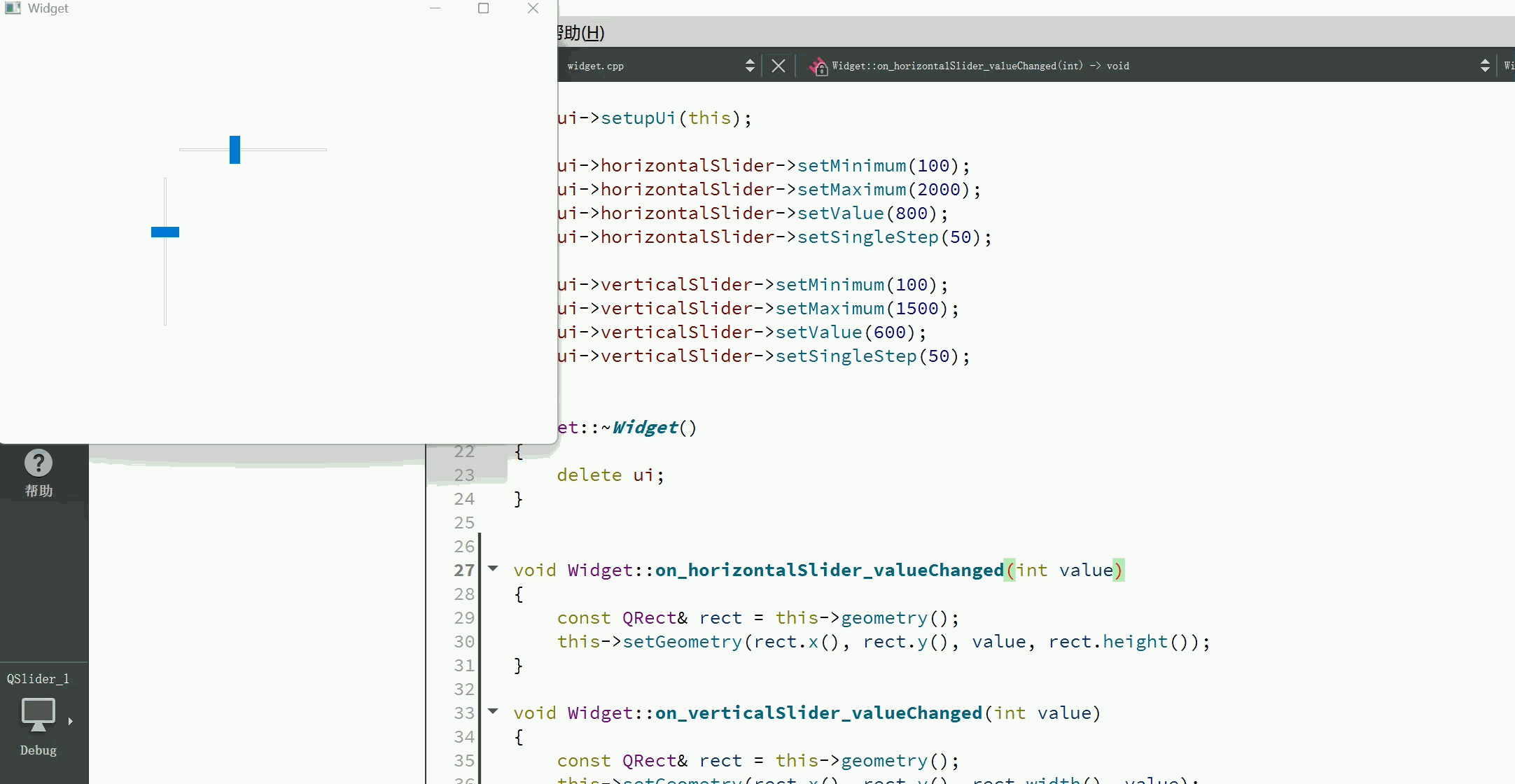Open the 帮助(H) menu

(x=581, y=33)
